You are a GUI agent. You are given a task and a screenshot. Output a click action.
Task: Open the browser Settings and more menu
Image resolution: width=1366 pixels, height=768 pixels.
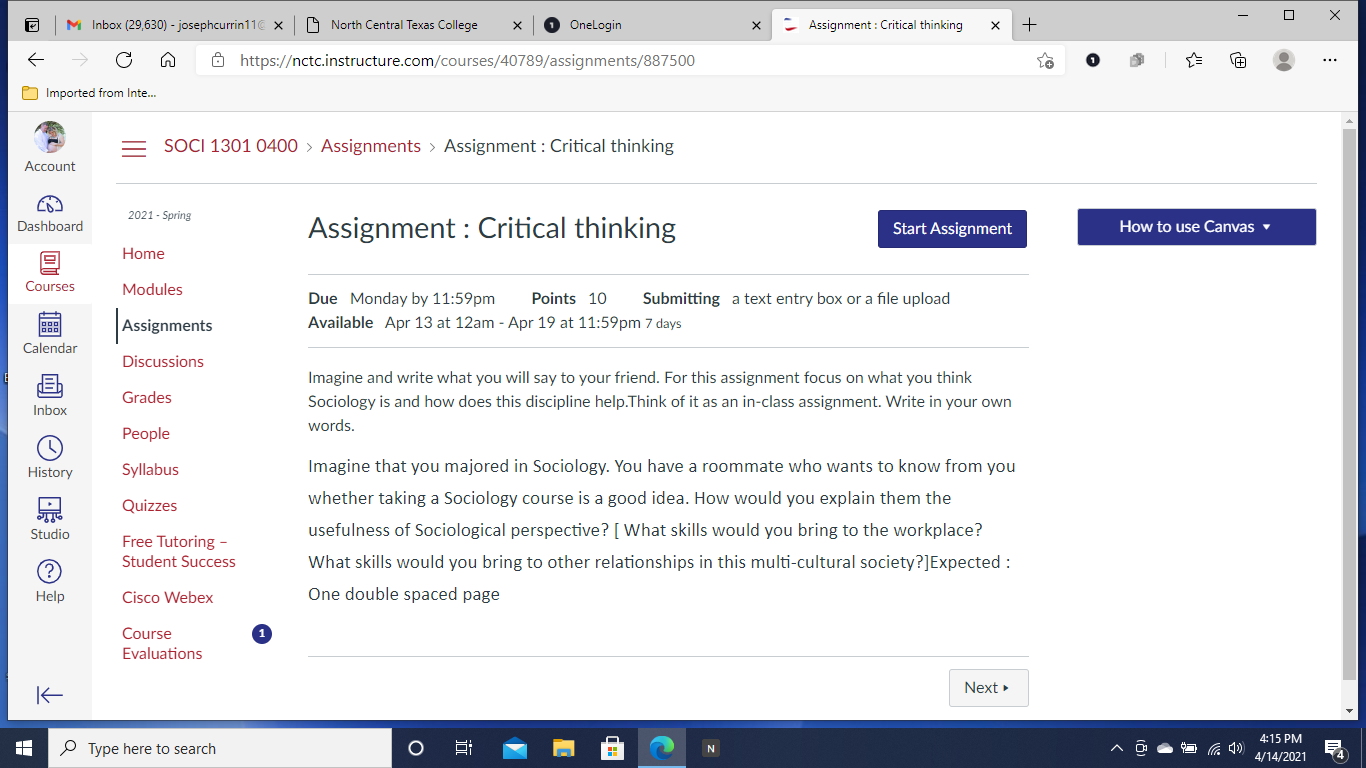tap(1329, 60)
